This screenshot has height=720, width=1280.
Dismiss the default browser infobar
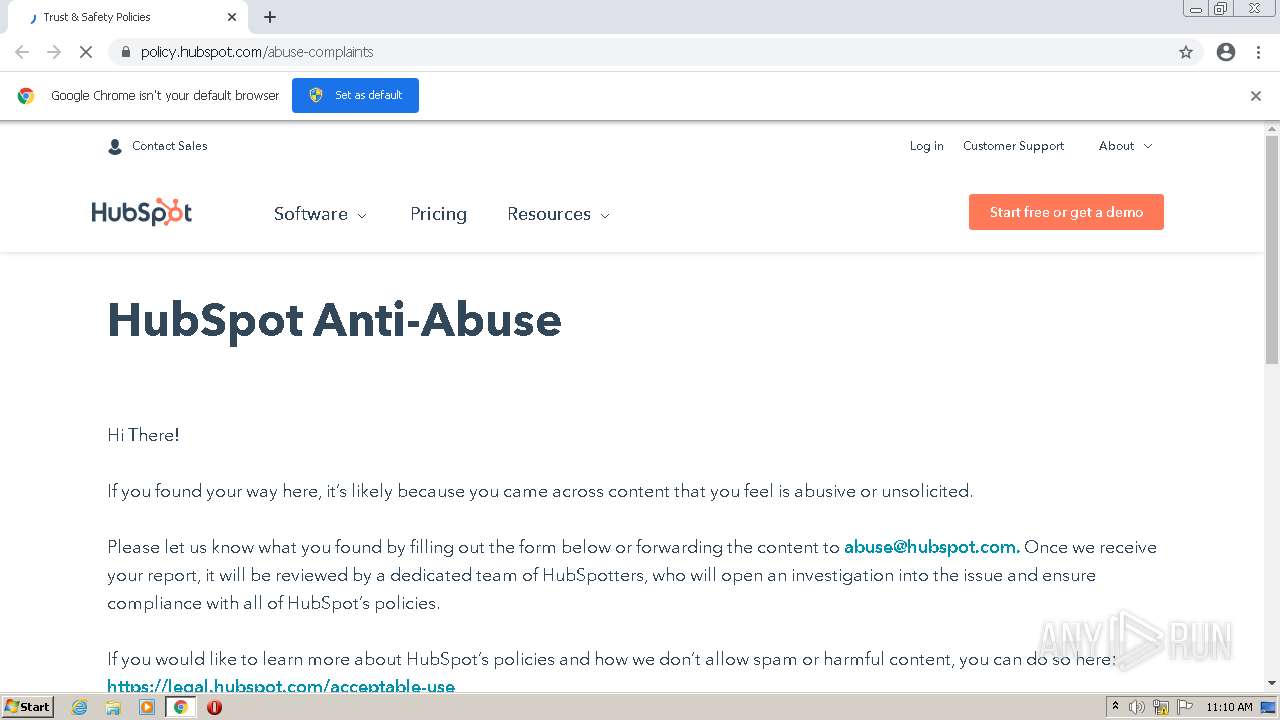pyautogui.click(x=1256, y=96)
